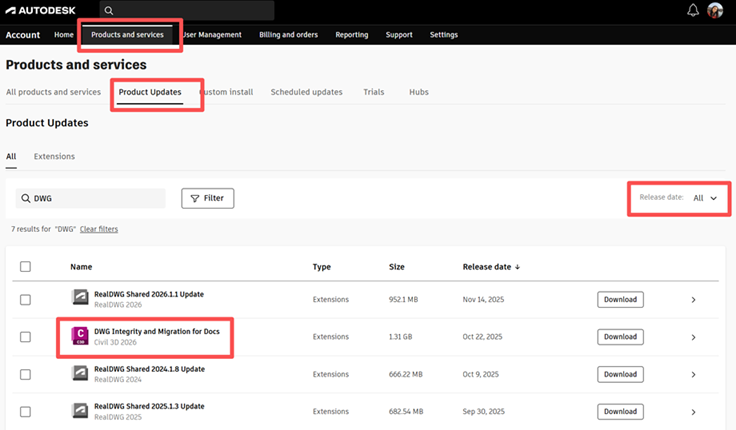Click the magnifier icon in DWG search field
Viewport: 736px width, 430px height.
coord(26,198)
